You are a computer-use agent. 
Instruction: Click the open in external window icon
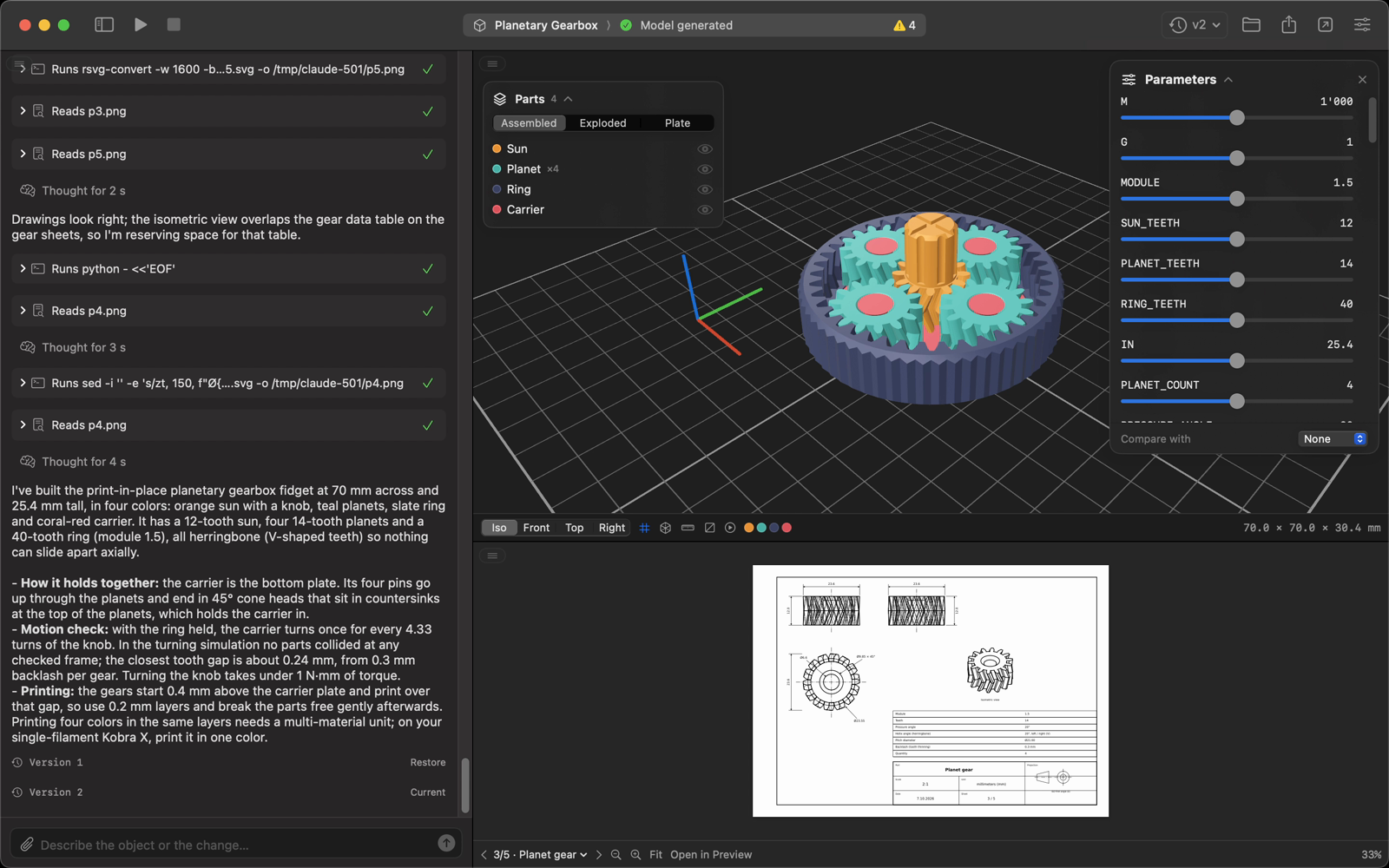click(1326, 25)
